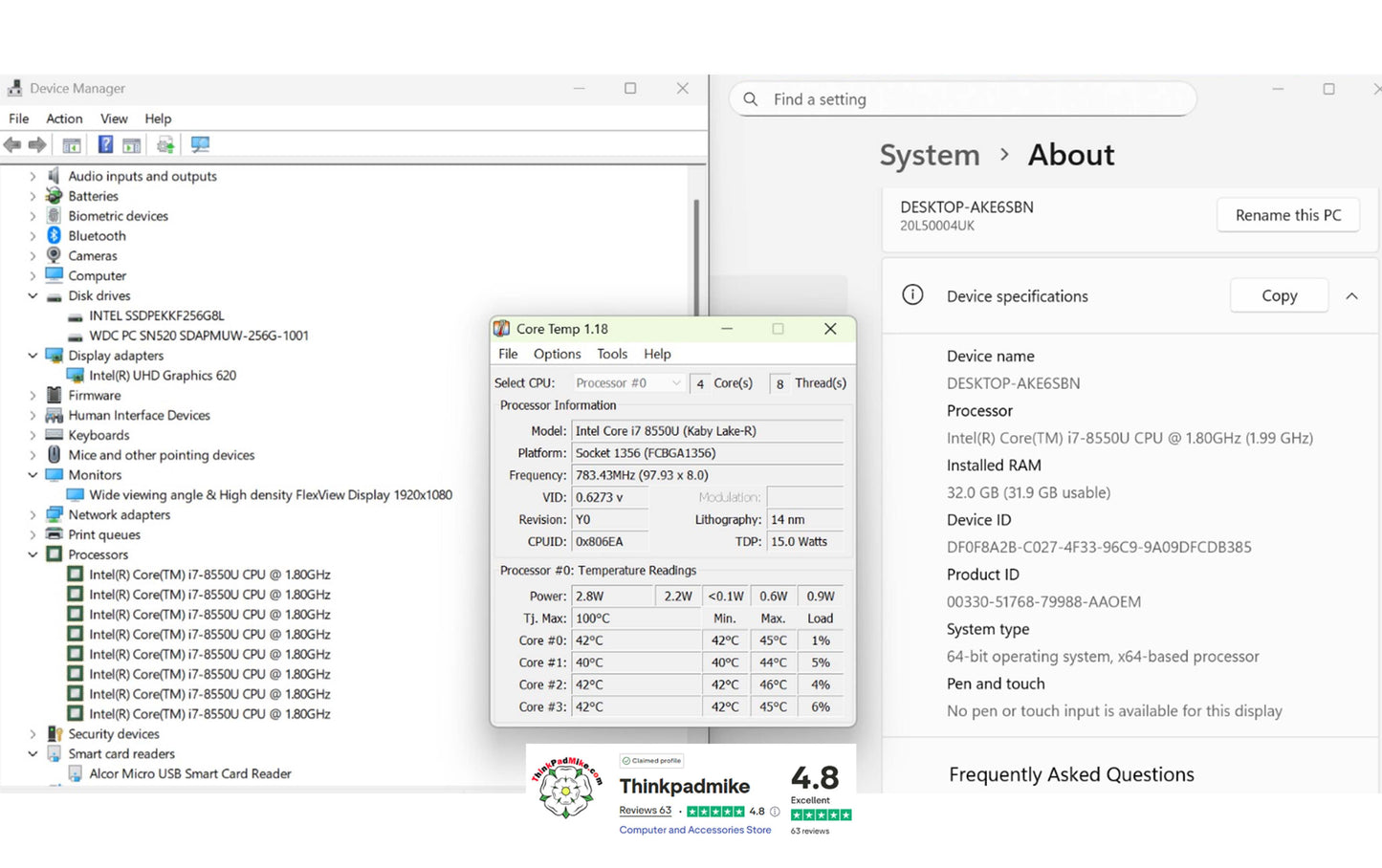1382x868 pixels.
Task: Click the info icon beside Device specifications
Action: [913, 294]
